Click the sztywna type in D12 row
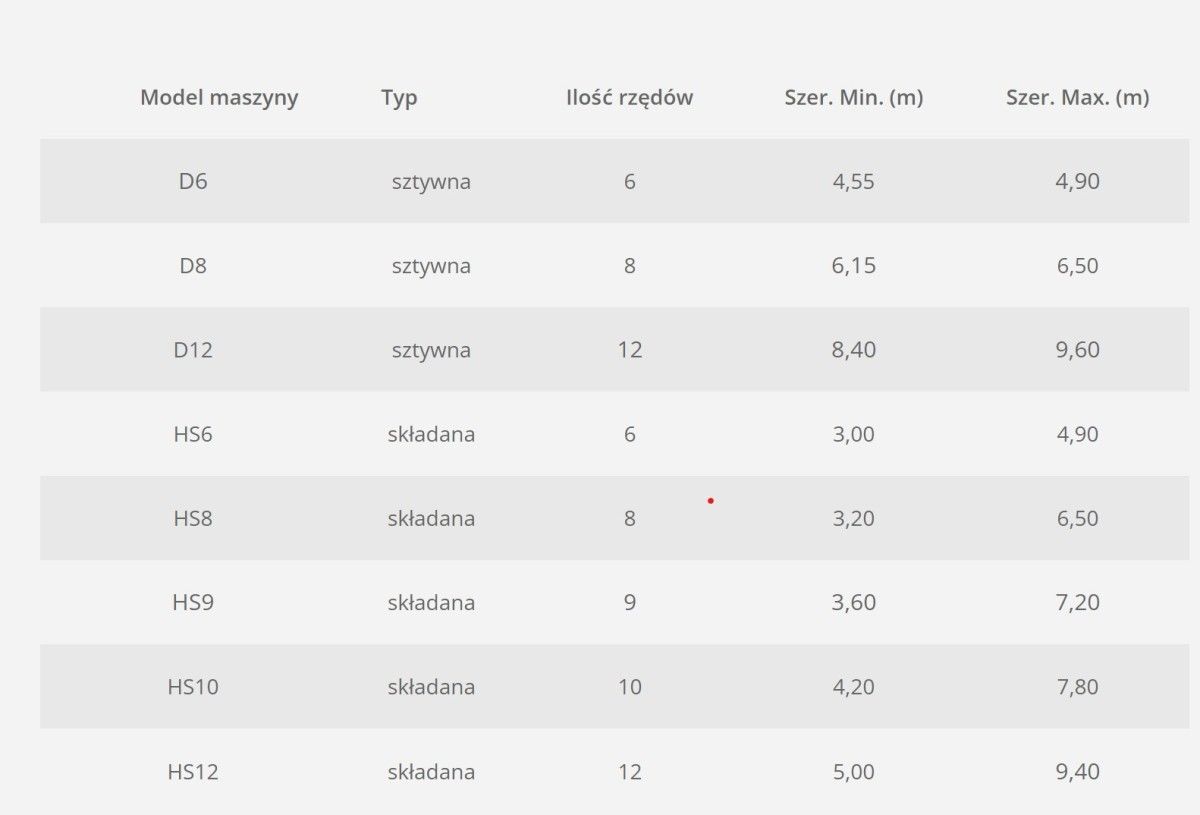 pyautogui.click(x=431, y=350)
